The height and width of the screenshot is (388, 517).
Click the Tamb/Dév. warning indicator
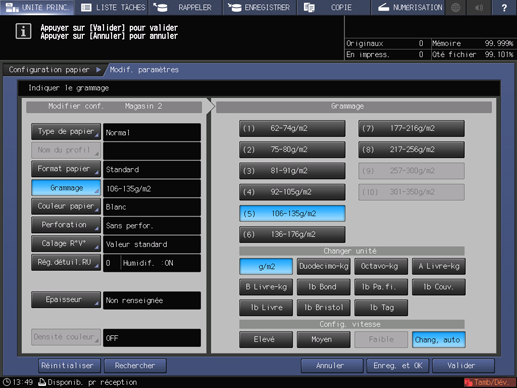click(489, 382)
